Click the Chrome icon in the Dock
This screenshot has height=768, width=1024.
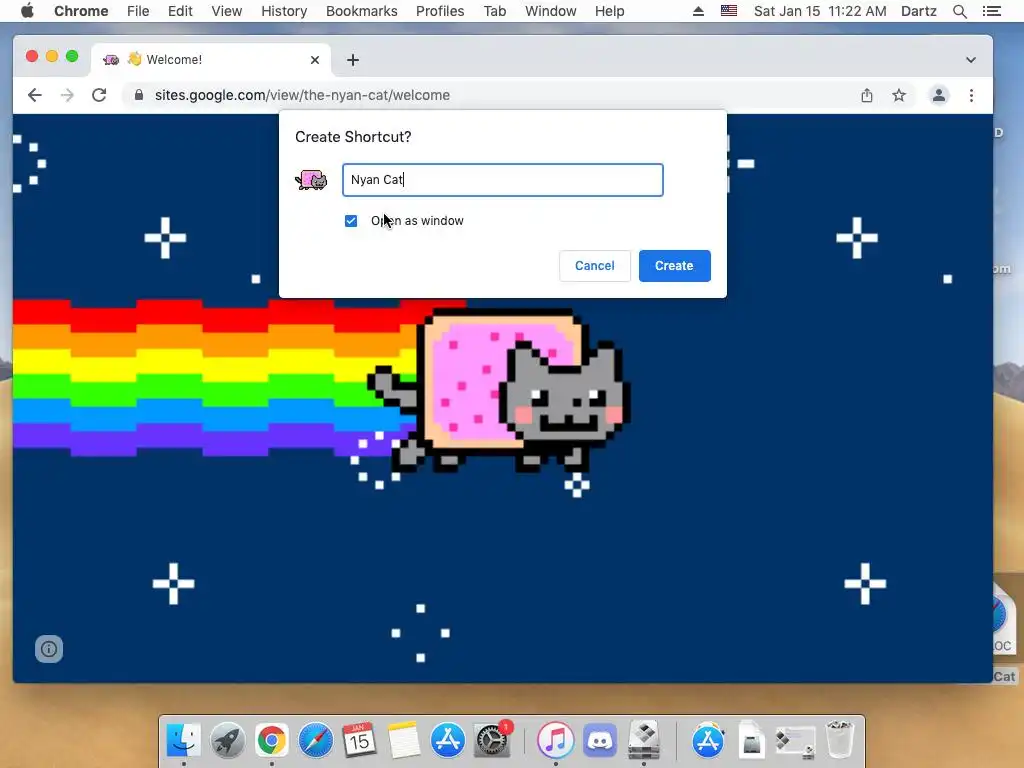click(x=272, y=740)
